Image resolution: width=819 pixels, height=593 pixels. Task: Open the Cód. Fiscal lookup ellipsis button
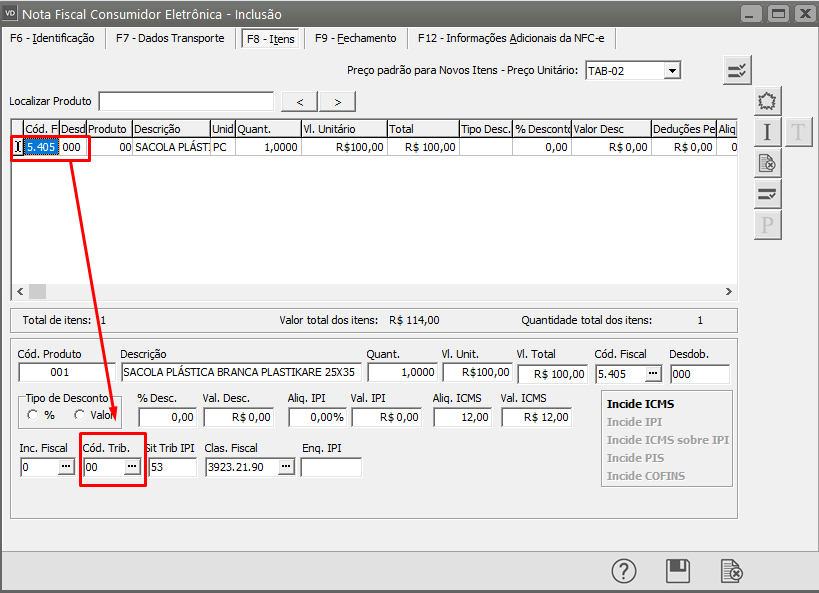click(x=653, y=374)
